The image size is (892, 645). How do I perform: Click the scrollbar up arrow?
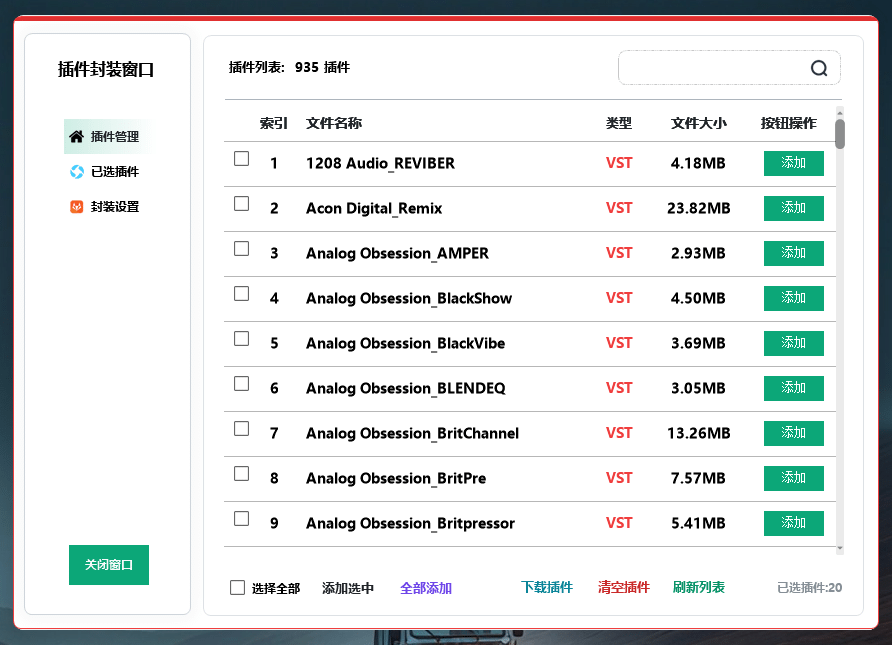[x=840, y=113]
